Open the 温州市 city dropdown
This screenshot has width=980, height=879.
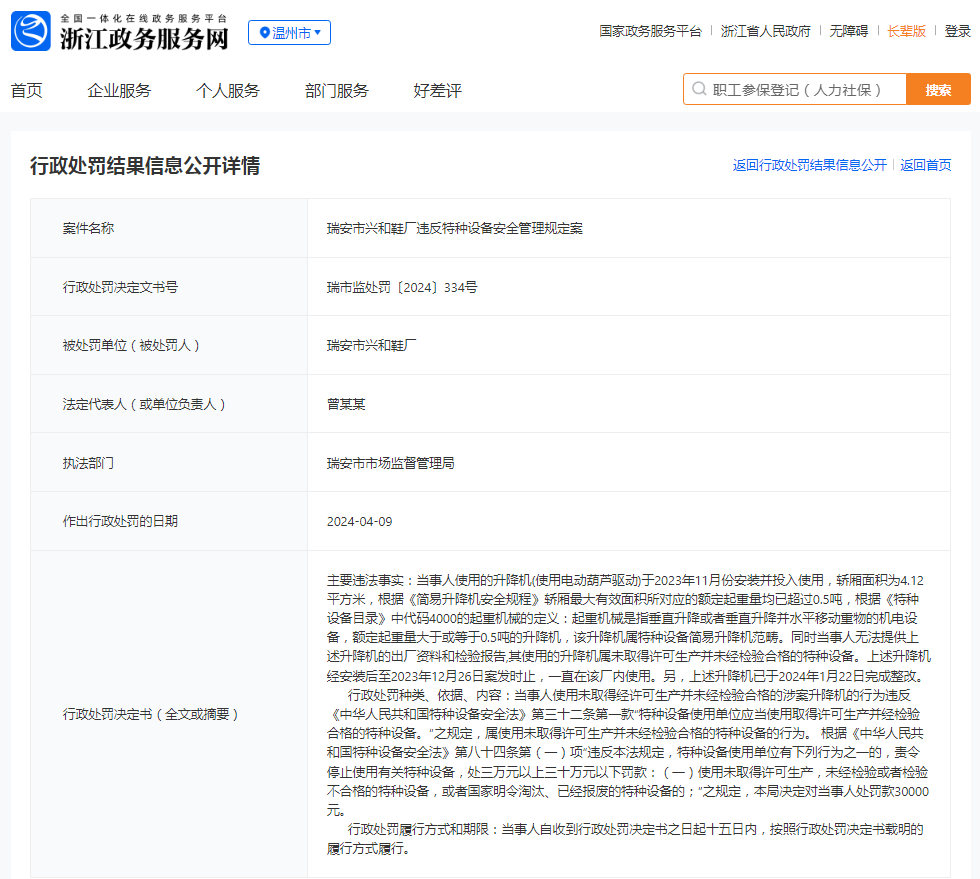[289, 33]
